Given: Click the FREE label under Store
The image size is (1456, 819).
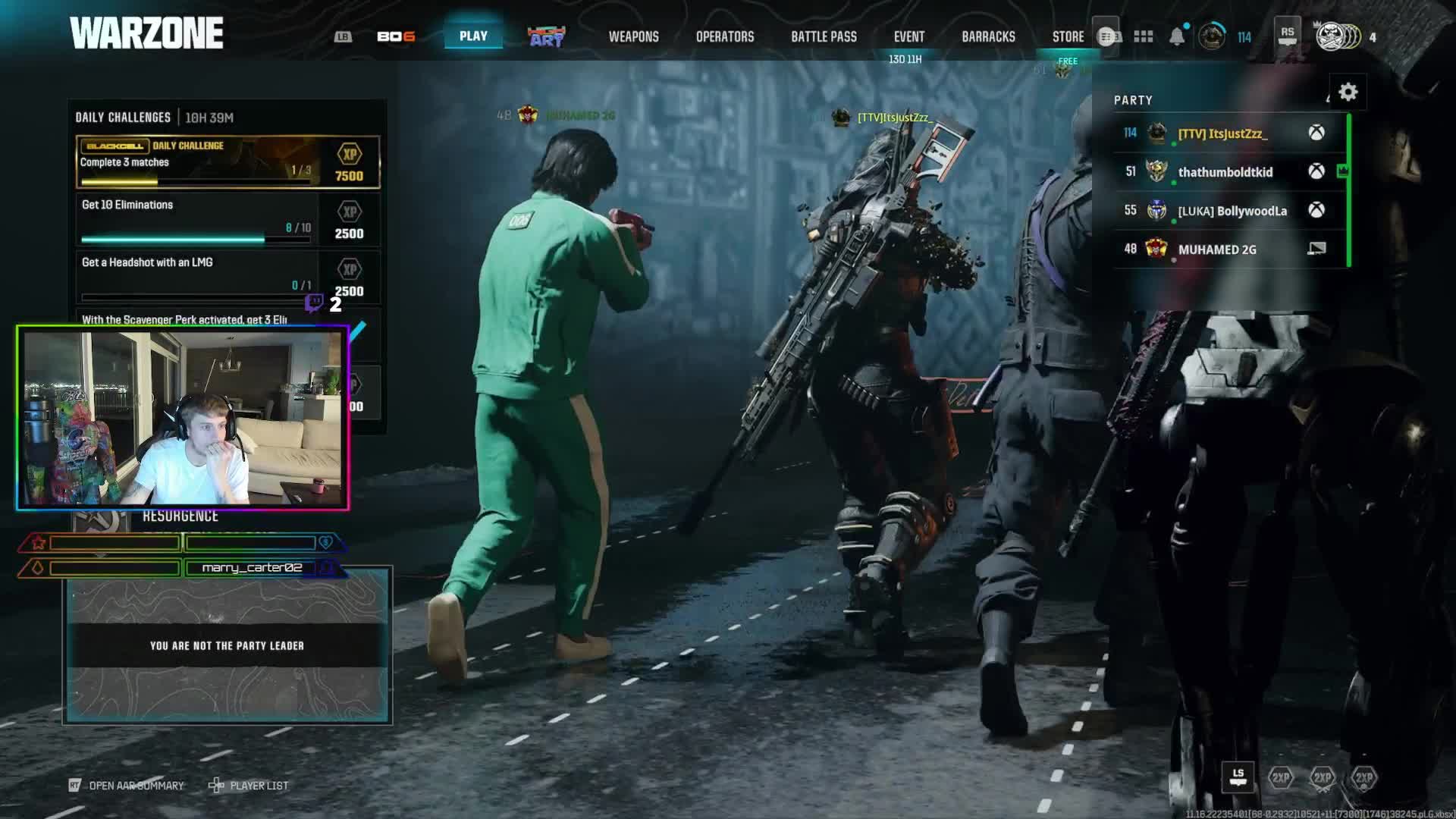Looking at the screenshot, I should [x=1068, y=61].
